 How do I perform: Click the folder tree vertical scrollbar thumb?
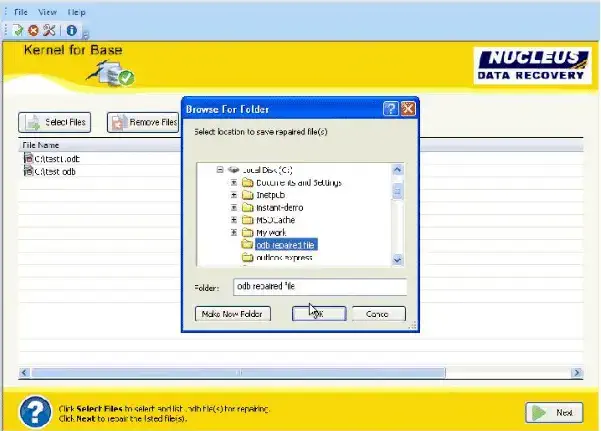point(397,191)
